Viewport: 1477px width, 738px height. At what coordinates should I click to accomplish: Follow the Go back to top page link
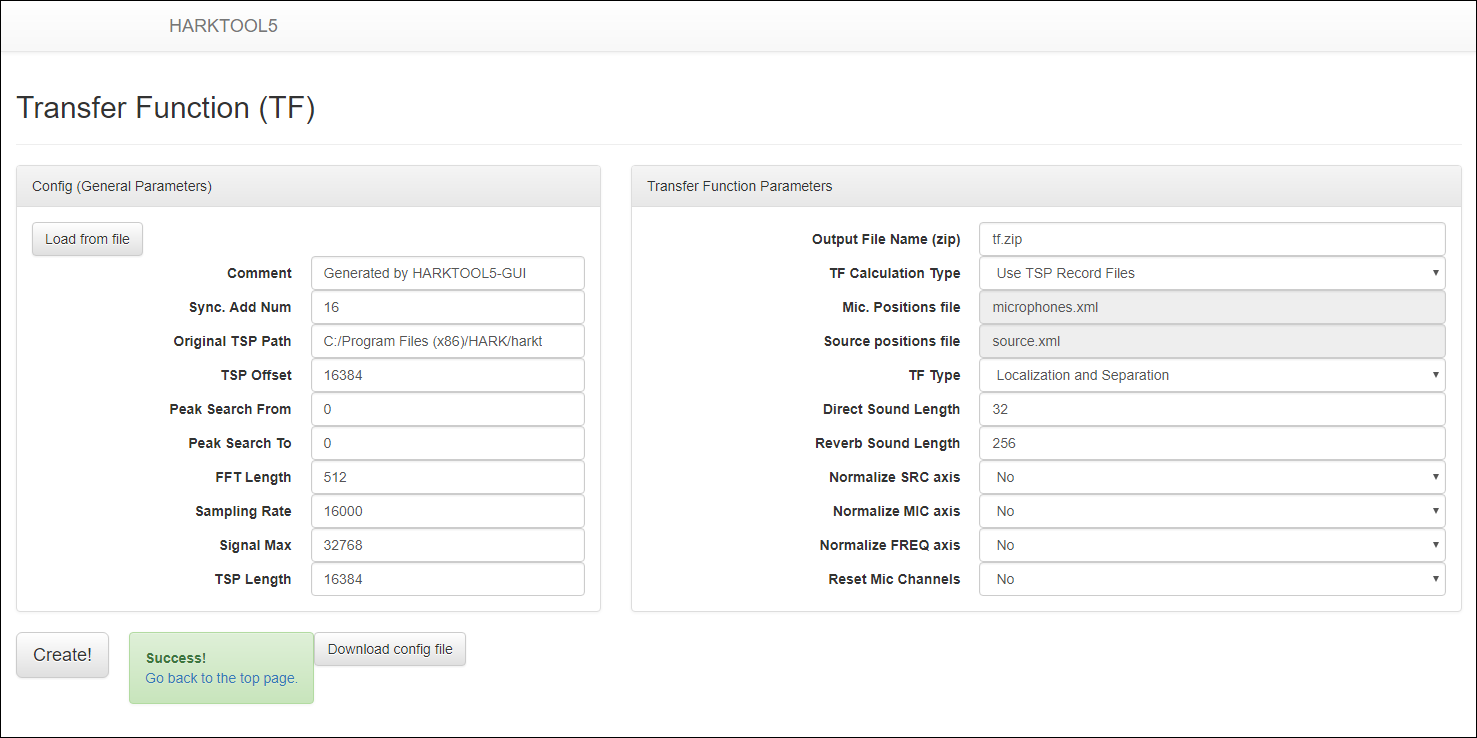[x=221, y=678]
